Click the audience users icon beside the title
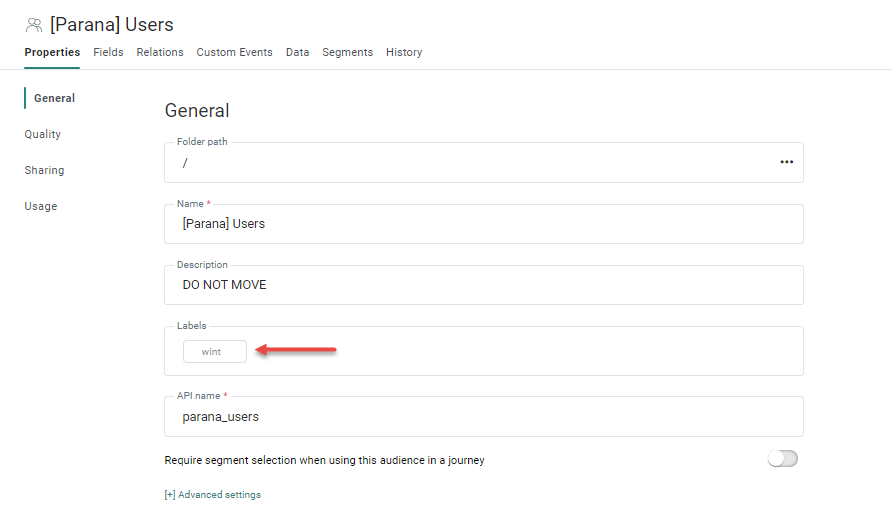 click(x=34, y=25)
